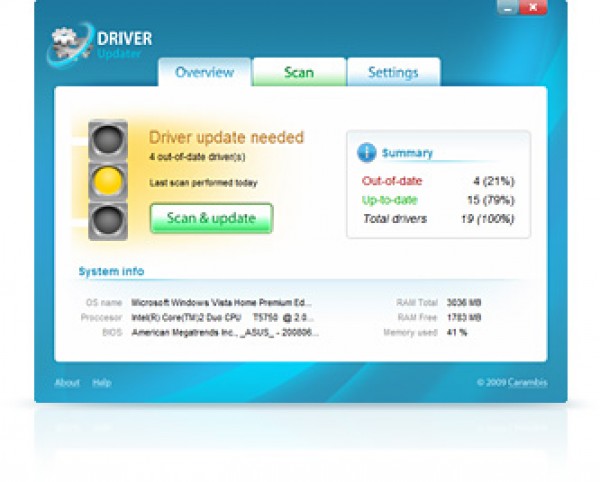Click the Driver Updater gear logo
This screenshot has height=482, width=600.
(x=70, y=44)
